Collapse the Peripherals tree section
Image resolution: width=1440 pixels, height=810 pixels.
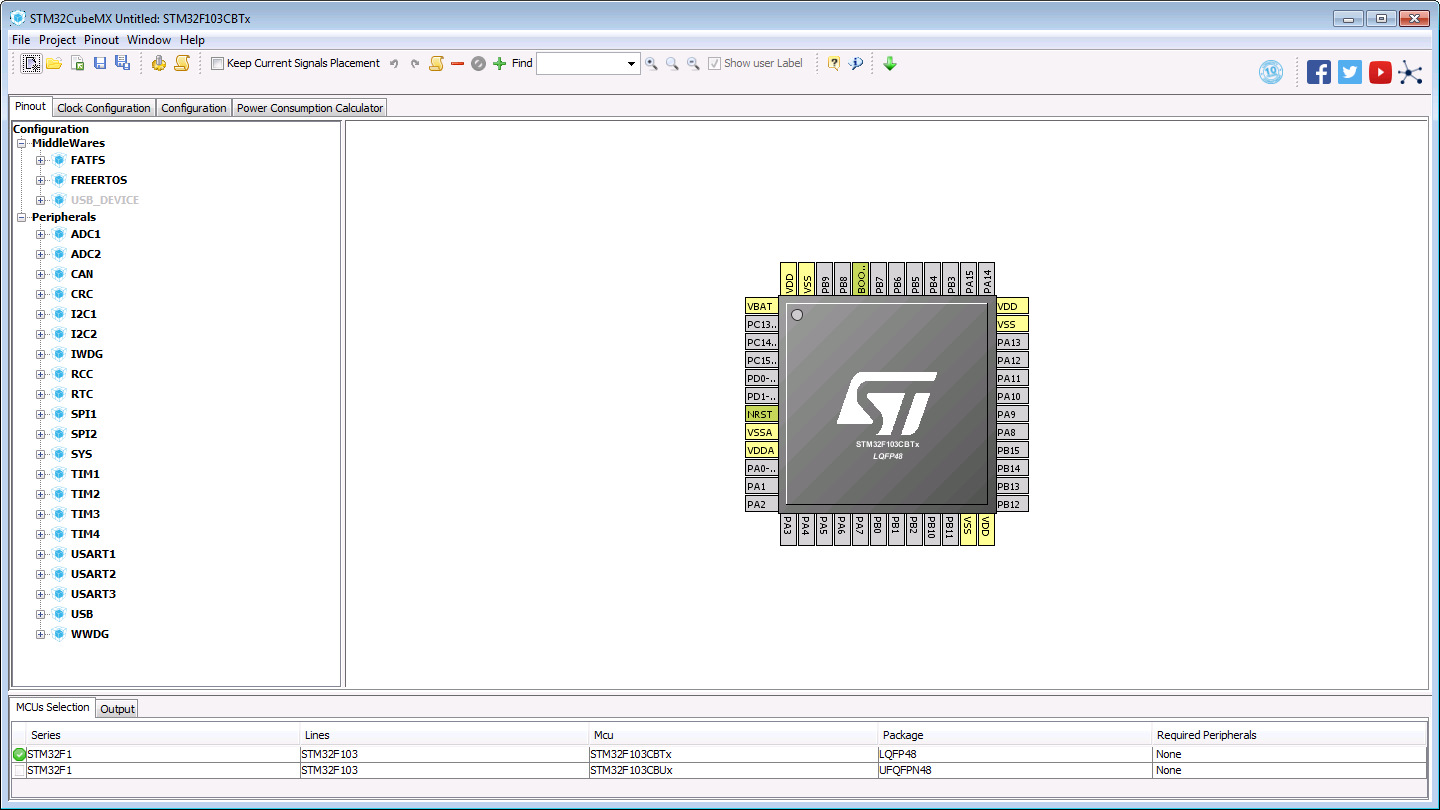coord(22,217)
